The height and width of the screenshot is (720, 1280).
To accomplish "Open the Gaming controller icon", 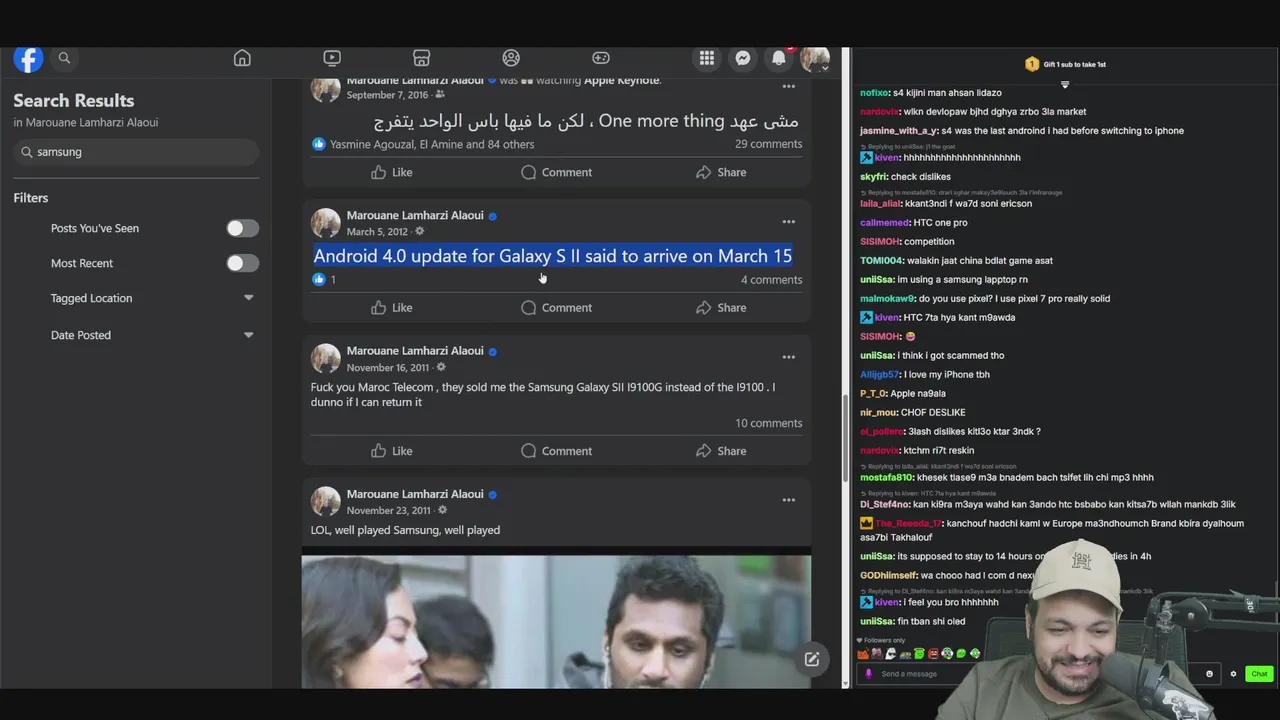I will pyautogui.click(x=601, y=58).
